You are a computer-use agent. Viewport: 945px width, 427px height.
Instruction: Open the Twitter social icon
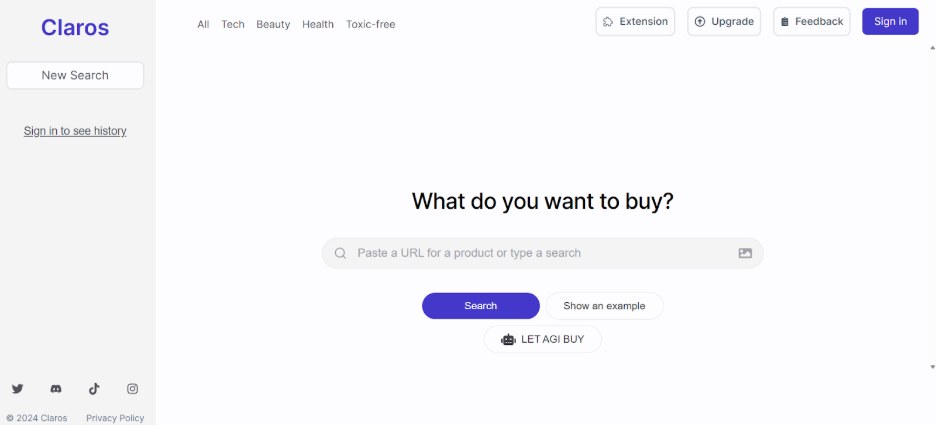coord(17,389)
